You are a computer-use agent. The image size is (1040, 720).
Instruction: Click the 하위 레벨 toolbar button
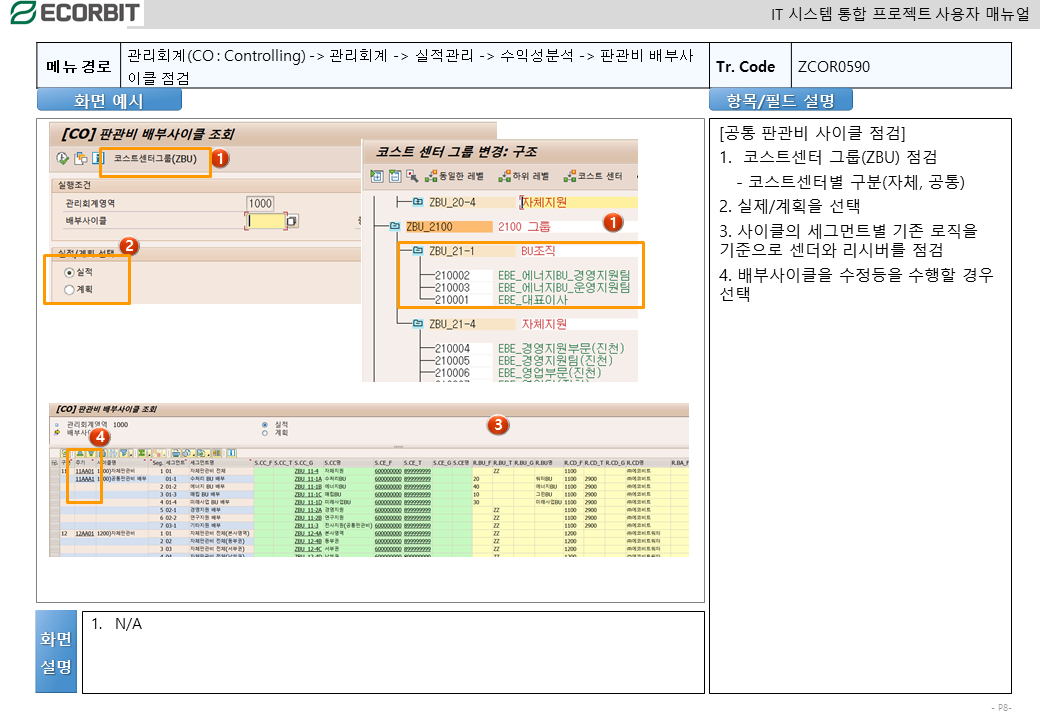point(524,176)
